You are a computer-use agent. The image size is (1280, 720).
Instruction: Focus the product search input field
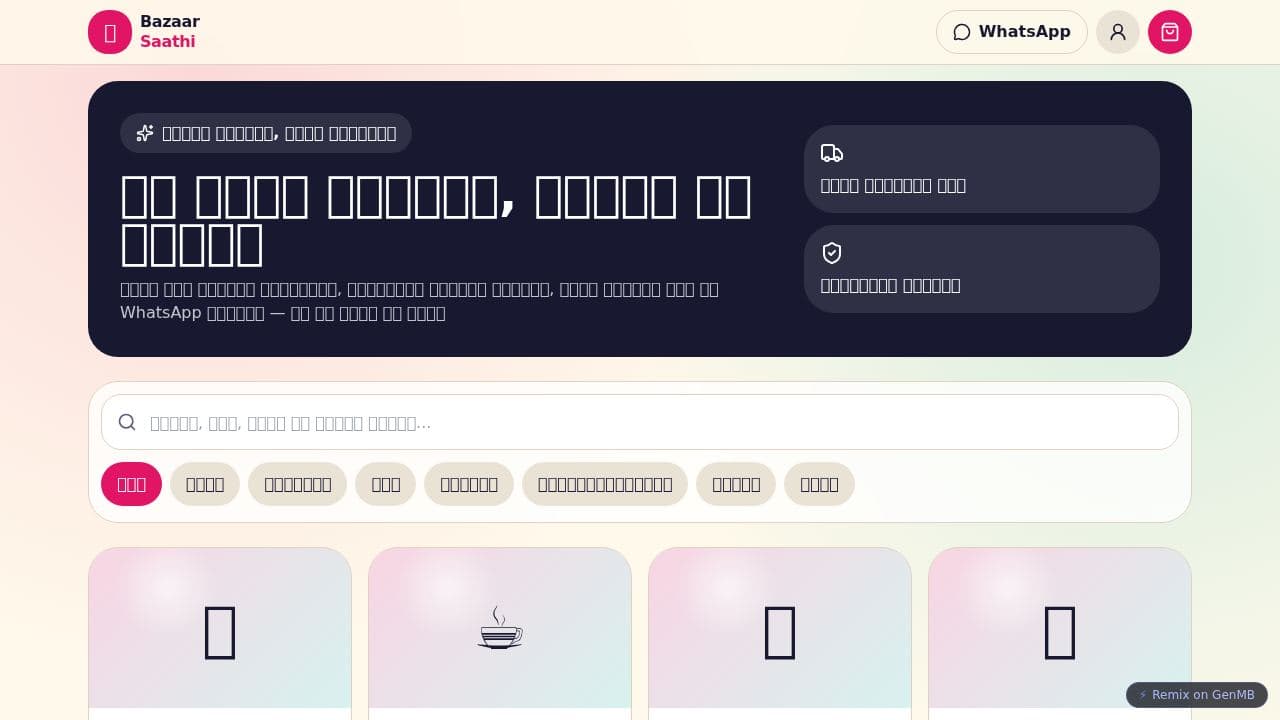click(x=640, y=422)
